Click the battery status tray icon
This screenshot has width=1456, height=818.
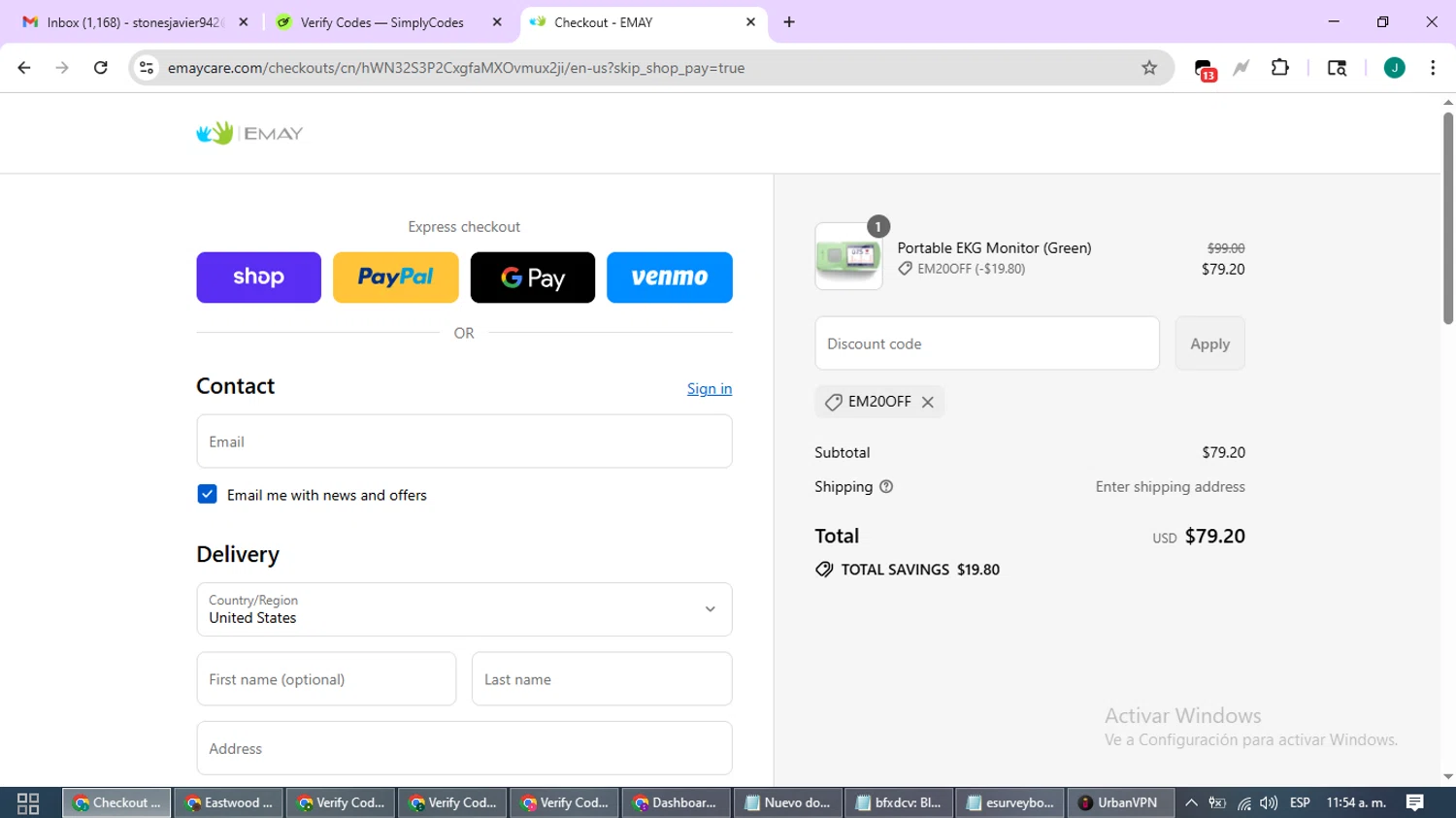pyautogui.click(x=1217, y=802)
